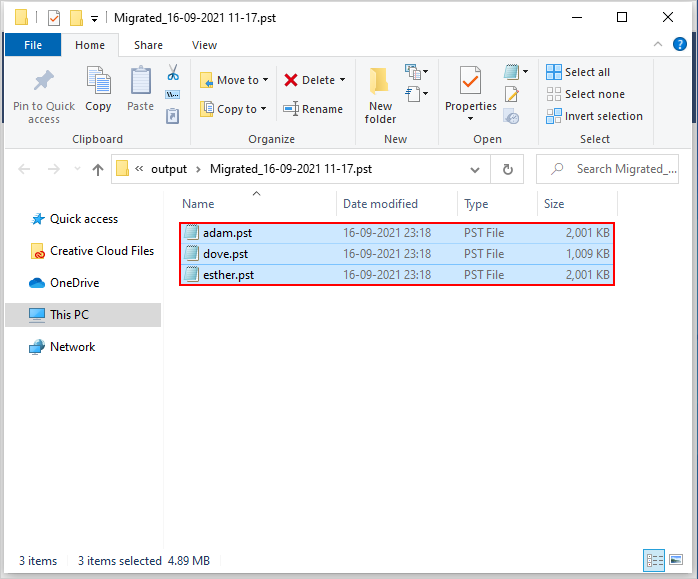Open Creative Cloud Files in sidebar
698x579 pixels.
click(x=93, y=251)
